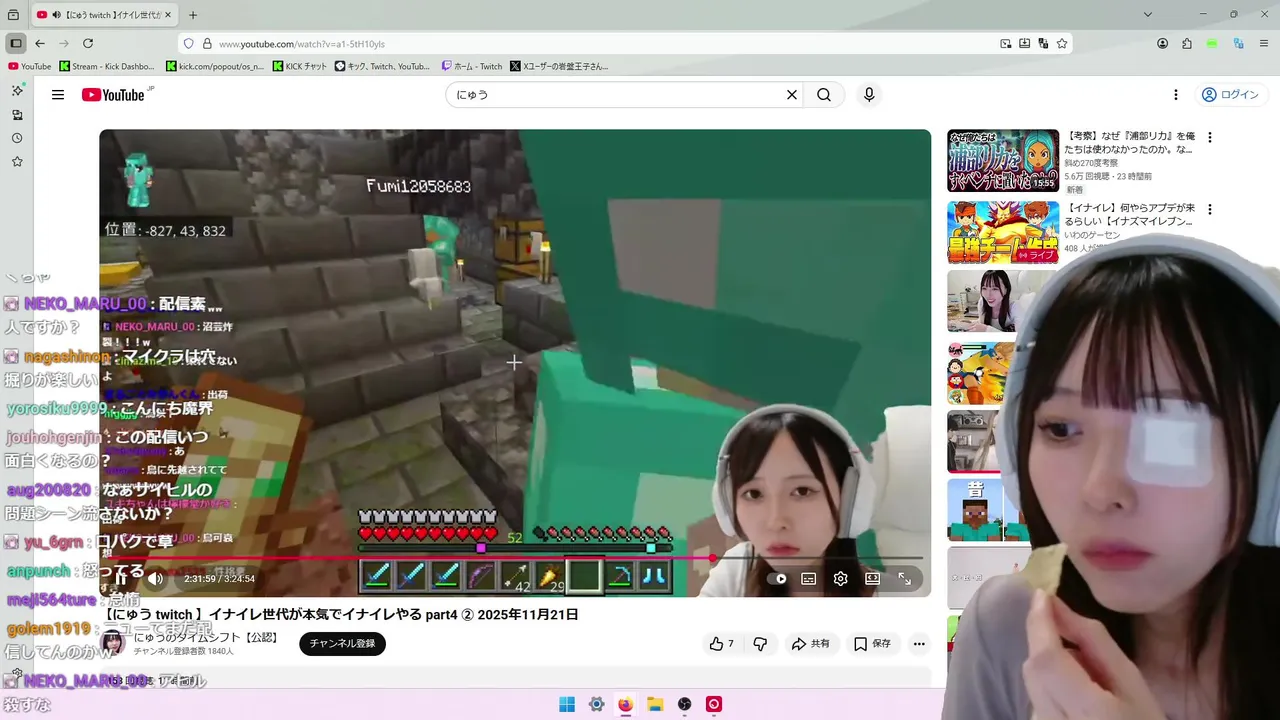Open Settings gear in the taskbar
This screenshot has width=1280, height=720.
[x=596, y=704]
